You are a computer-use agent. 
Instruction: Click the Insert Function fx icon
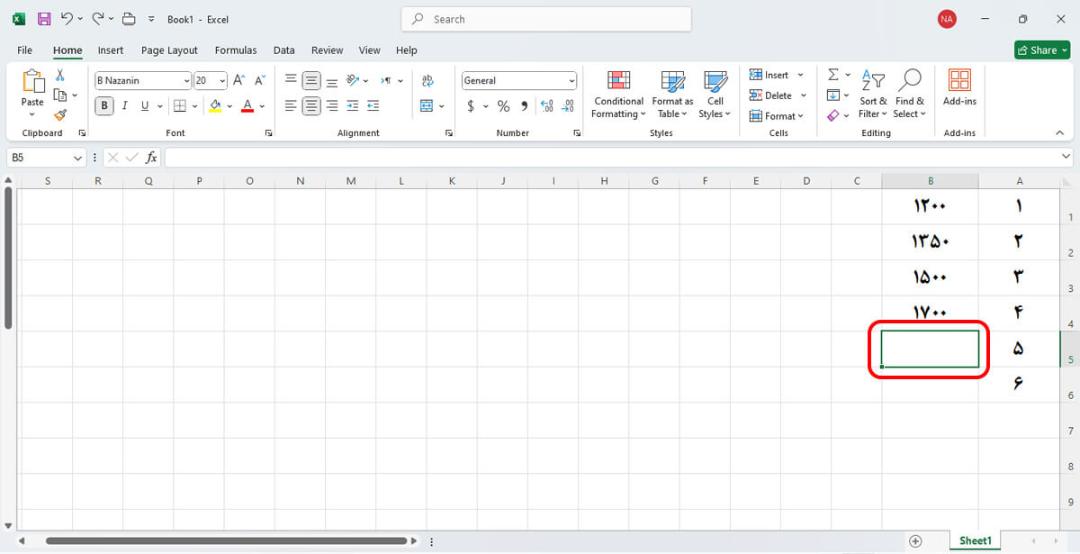152,158
